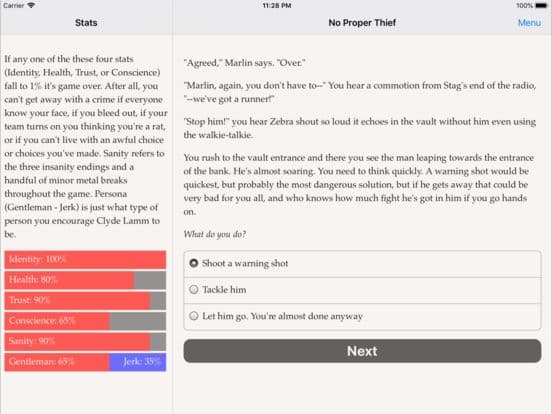Tap the 11:28 PM clock
Image resolution: width=552 pixels, height=414 pixels.
277,6
